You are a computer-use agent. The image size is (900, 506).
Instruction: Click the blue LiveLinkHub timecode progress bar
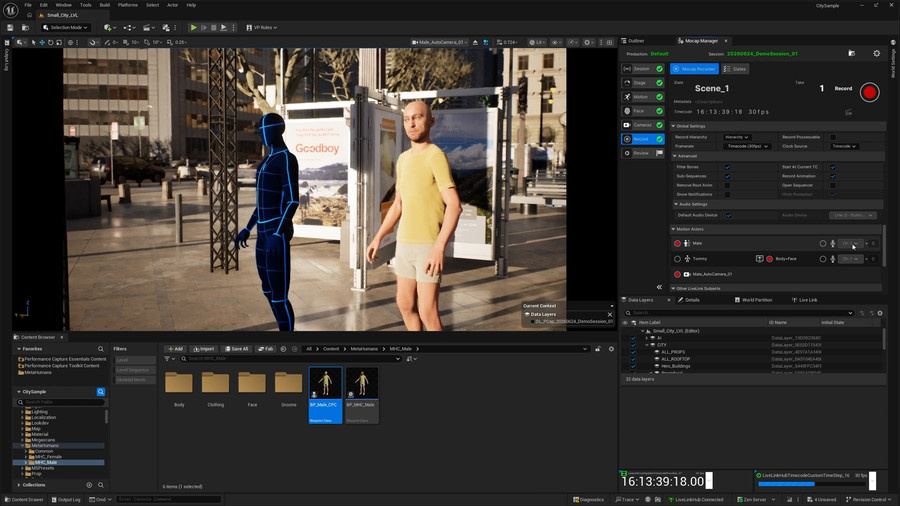tap(786, 484)
